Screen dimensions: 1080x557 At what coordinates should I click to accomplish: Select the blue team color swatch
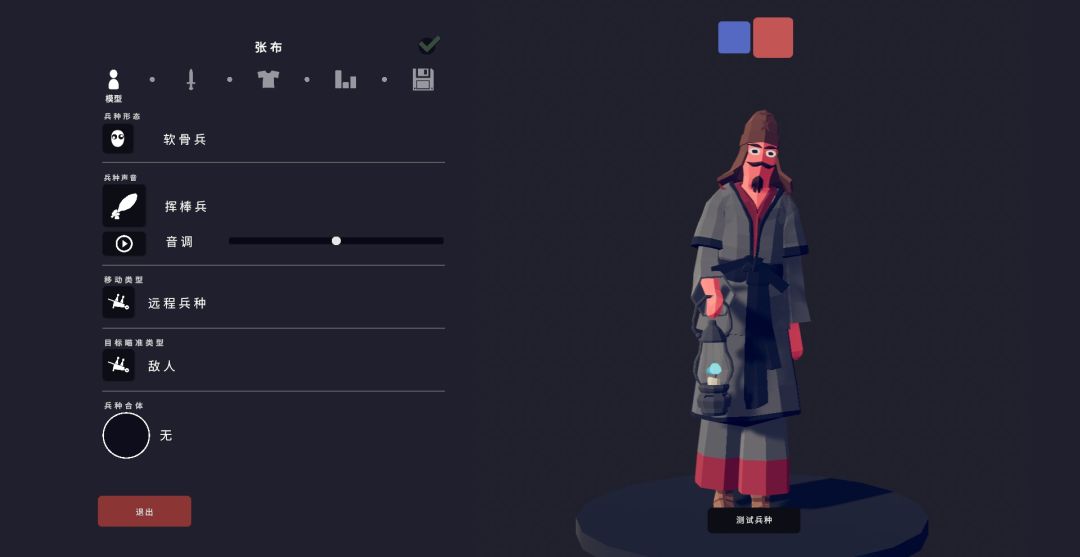coord(734,37)
